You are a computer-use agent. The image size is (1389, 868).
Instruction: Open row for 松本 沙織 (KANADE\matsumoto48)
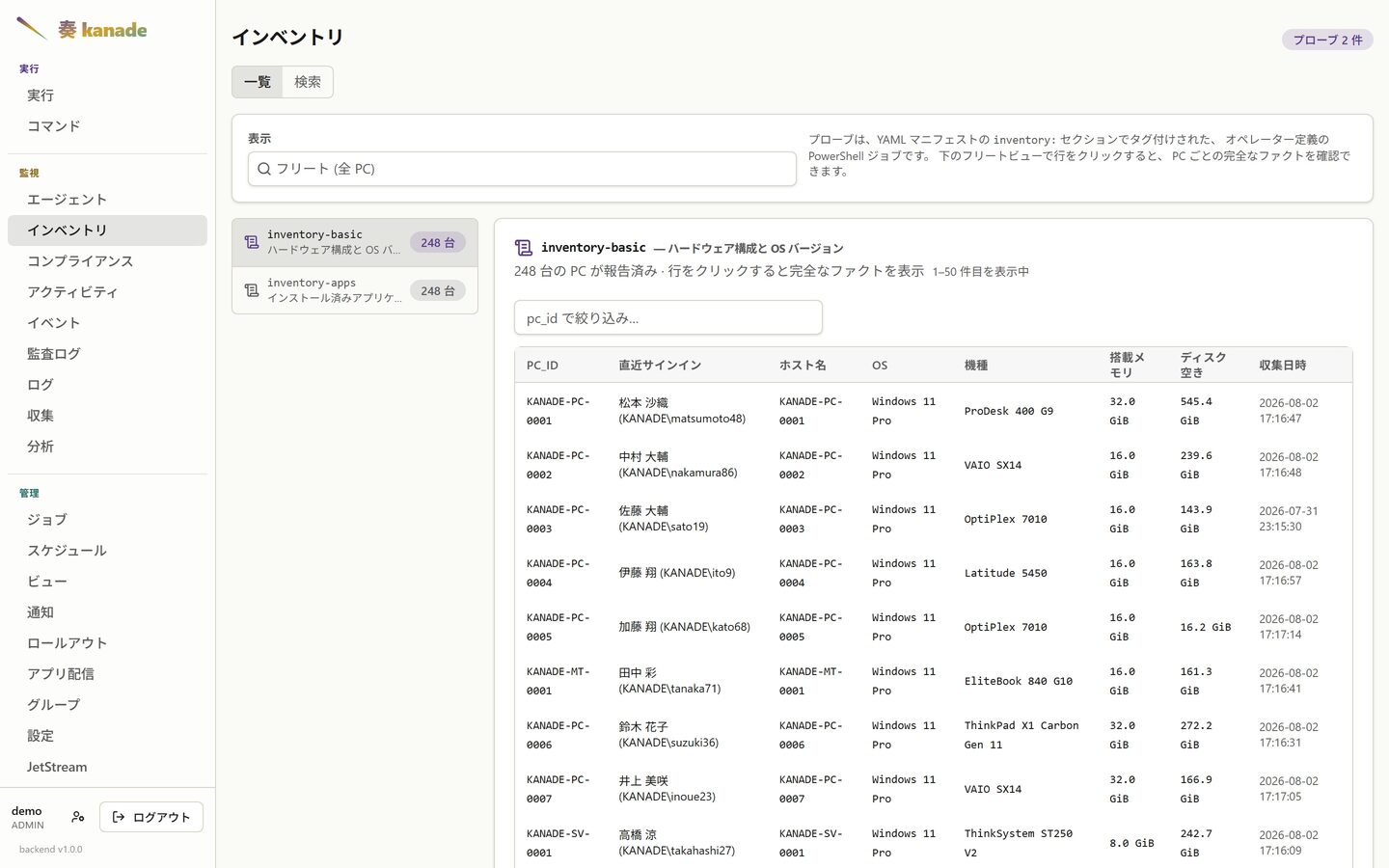pyautogui.click(x=933, y=411)
